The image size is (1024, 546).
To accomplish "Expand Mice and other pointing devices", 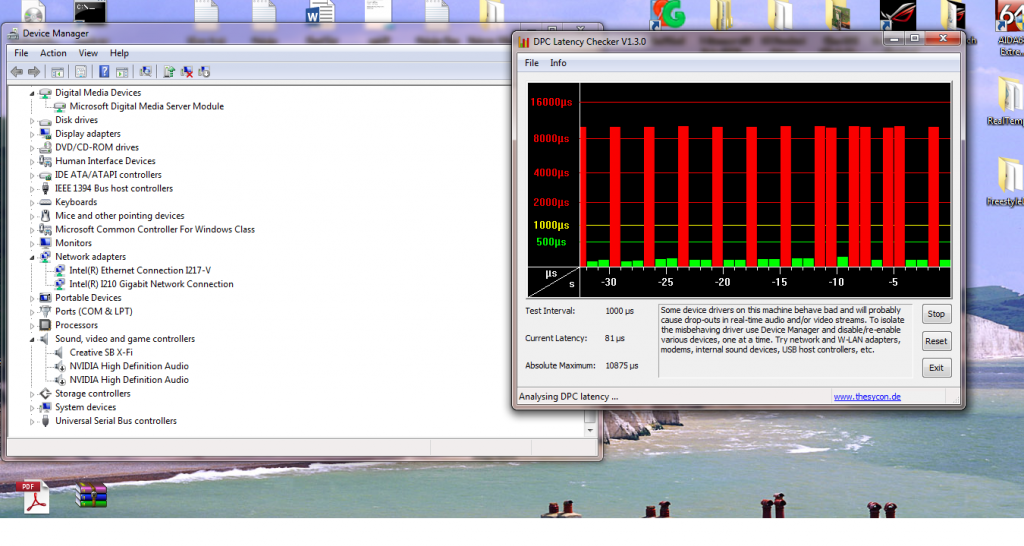I will [x=31, y=217].
